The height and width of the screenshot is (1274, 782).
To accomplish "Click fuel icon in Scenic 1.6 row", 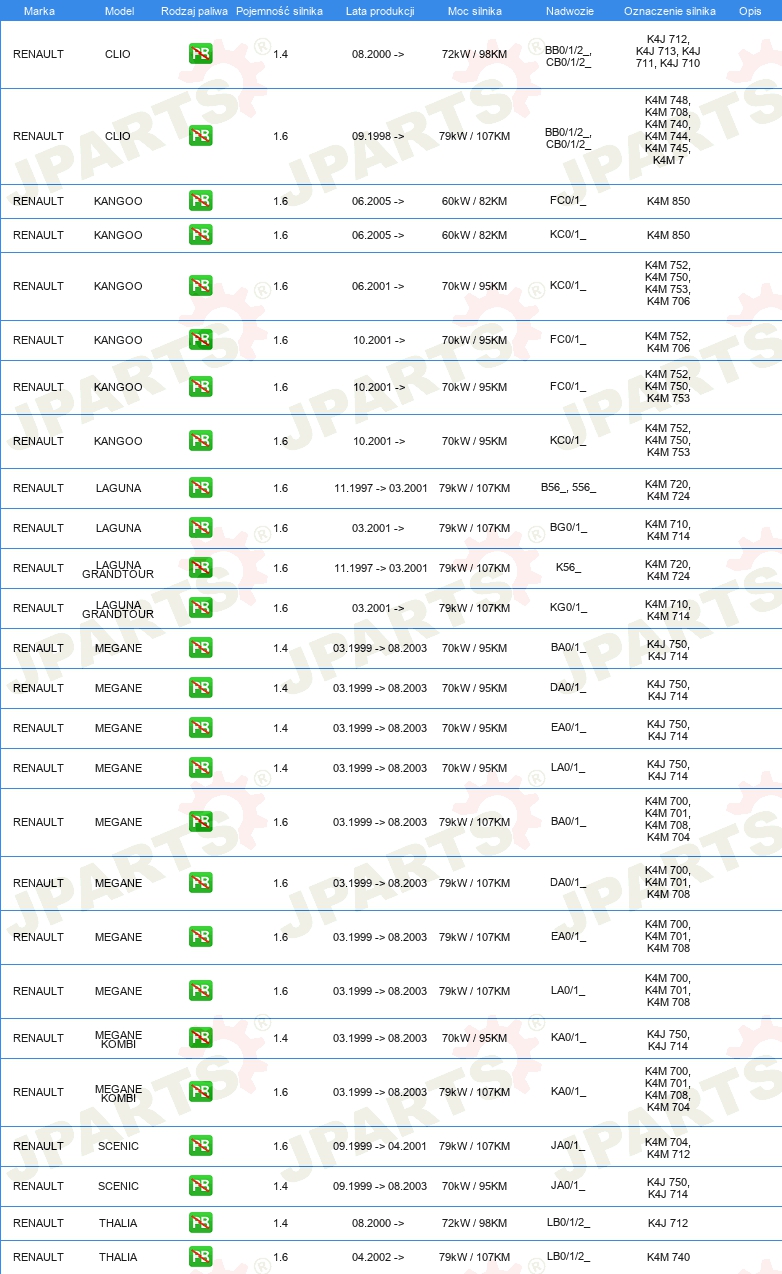I will click(x=200, y=1146).
